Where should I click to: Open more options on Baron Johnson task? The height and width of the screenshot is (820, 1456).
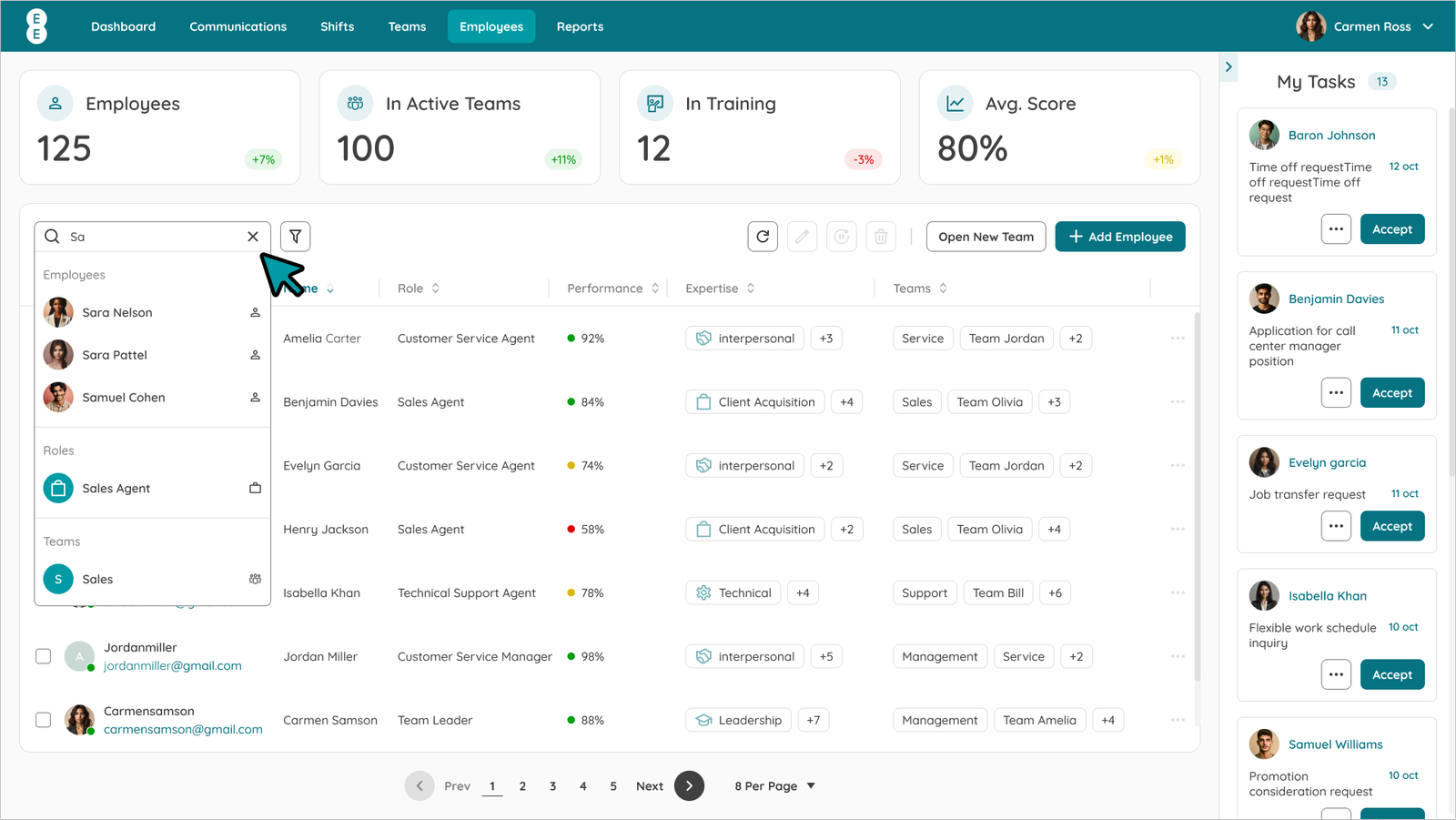(x=1336, y=229)
